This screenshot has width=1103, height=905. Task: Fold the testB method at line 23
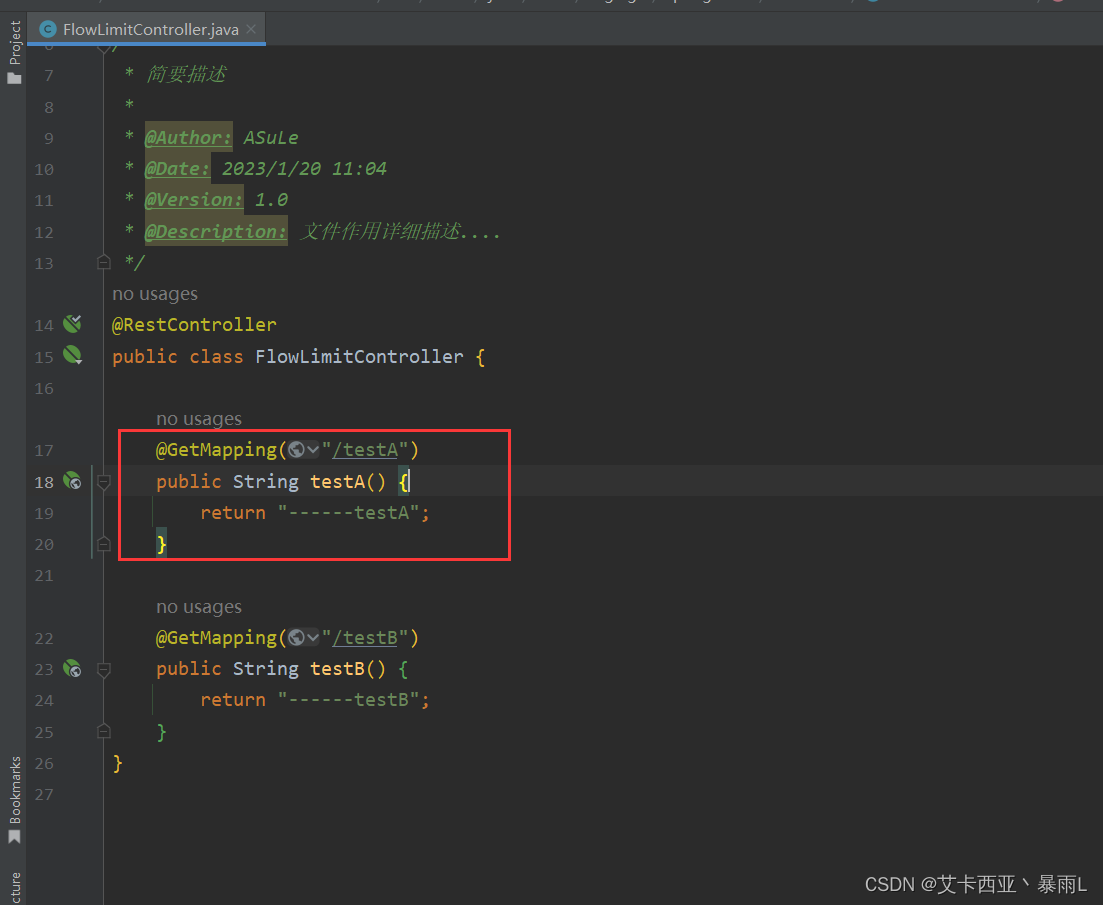(103, 669)
